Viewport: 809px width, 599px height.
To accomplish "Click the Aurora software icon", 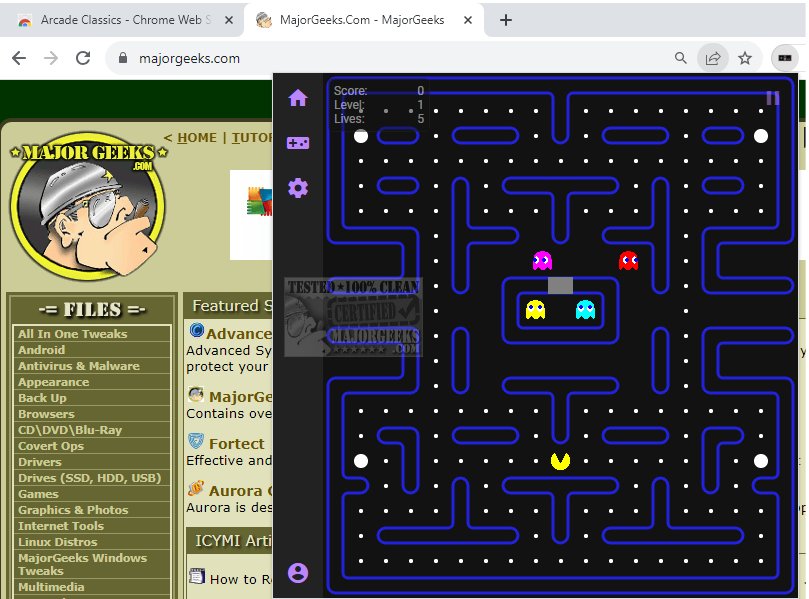I will [196, 488].
